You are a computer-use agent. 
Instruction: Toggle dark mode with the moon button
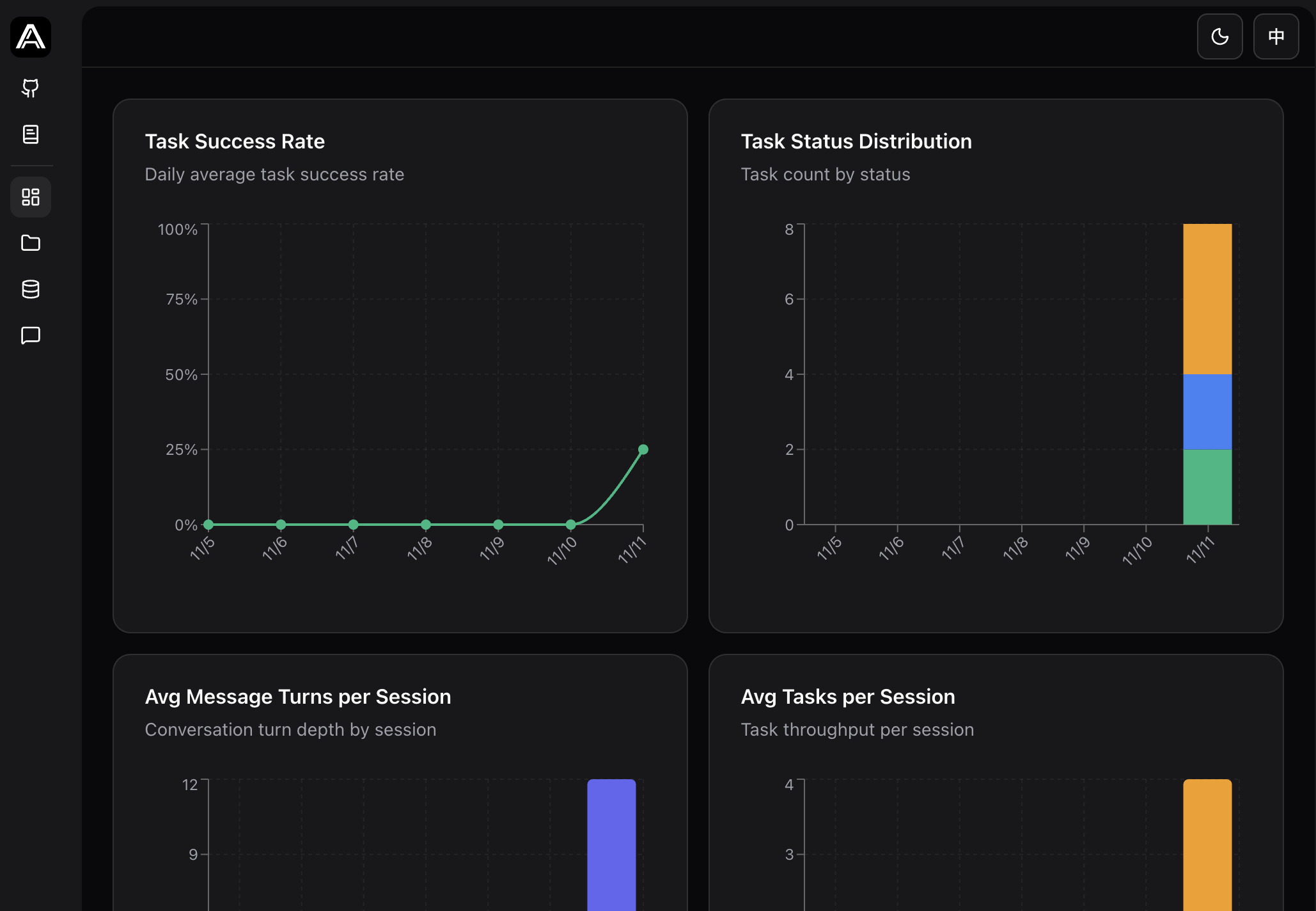tap(1219, 36)
